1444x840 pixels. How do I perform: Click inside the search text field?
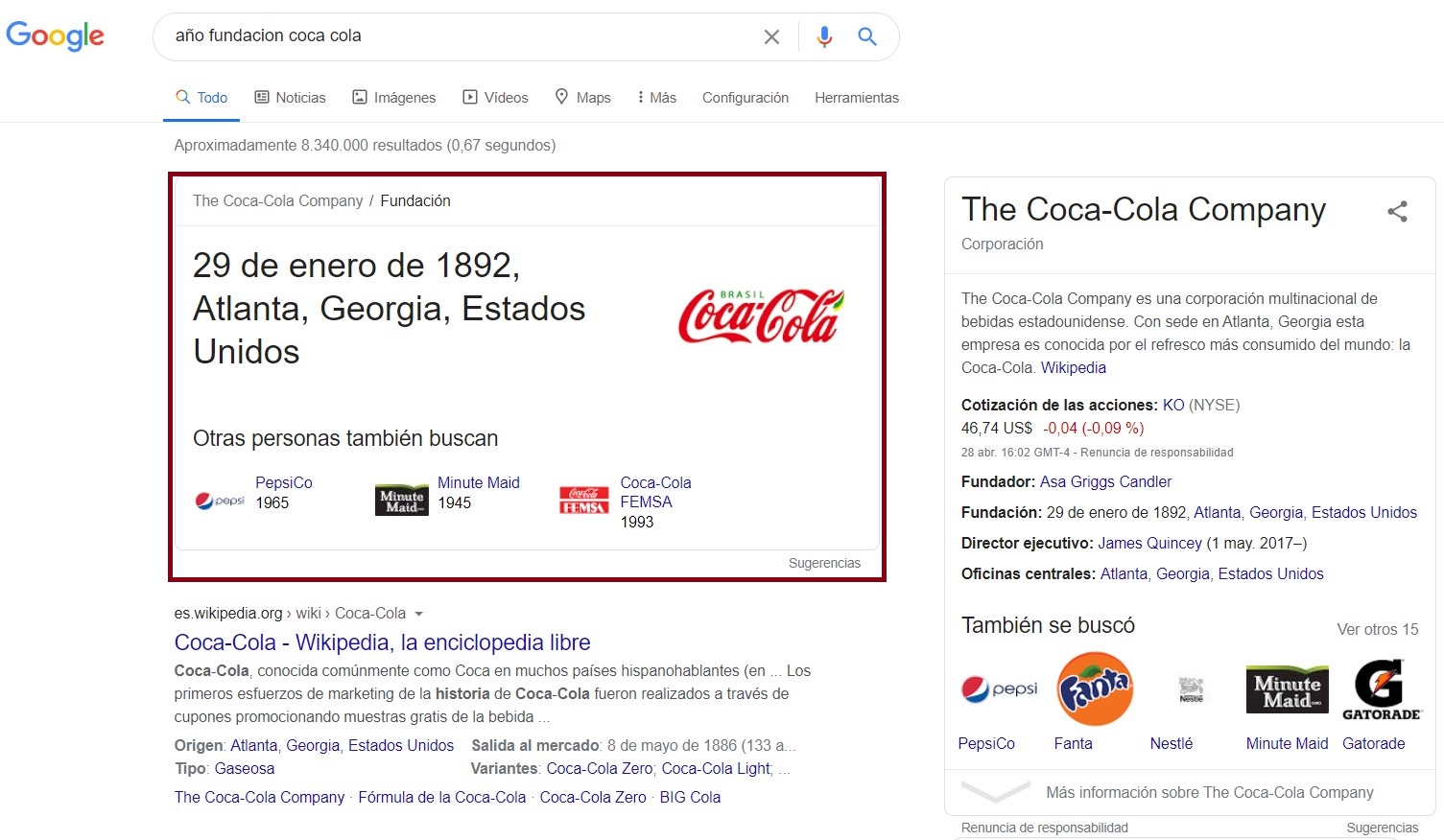pyautogui.click(x=461, y=36)
